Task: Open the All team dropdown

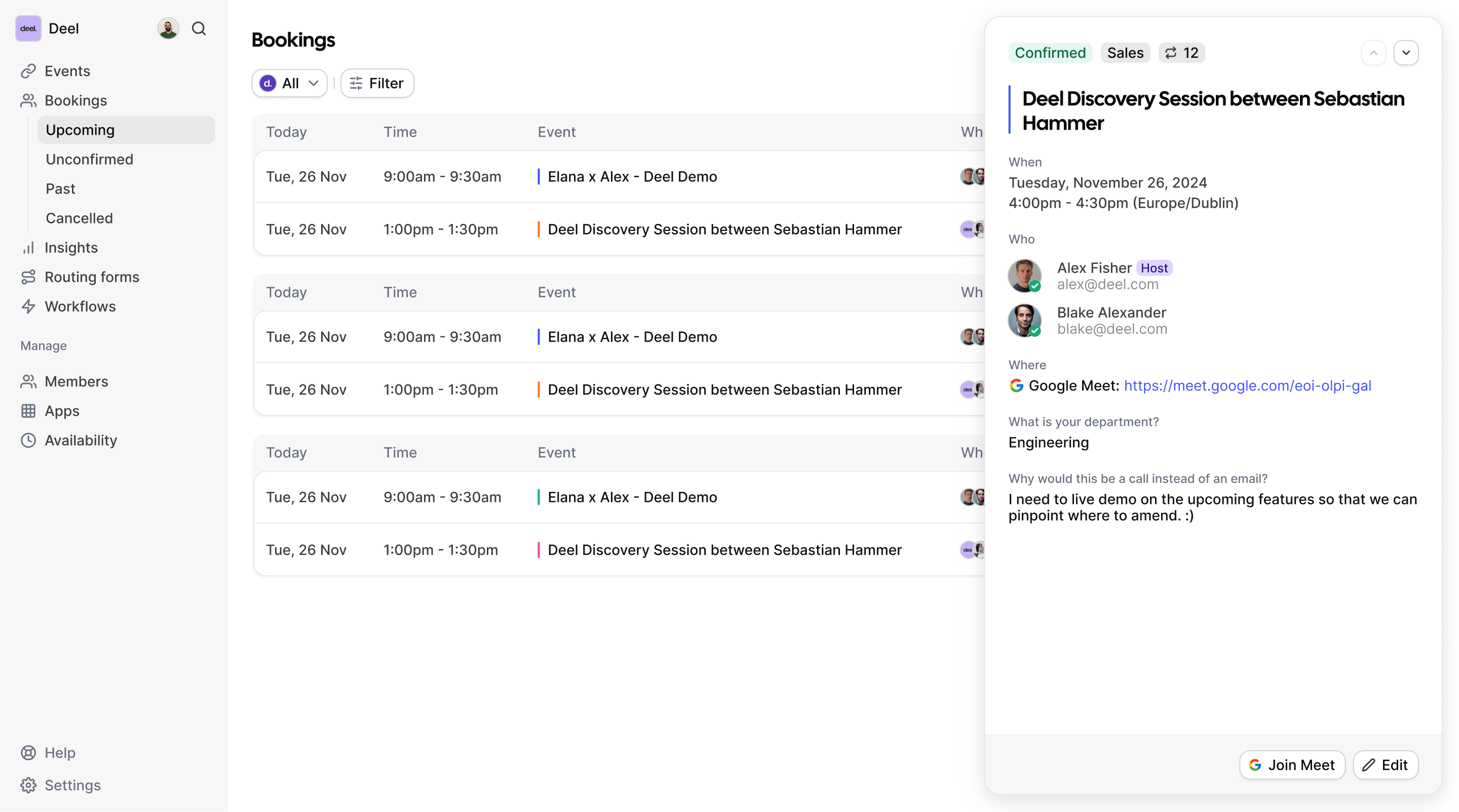Action: click(289, 83)
